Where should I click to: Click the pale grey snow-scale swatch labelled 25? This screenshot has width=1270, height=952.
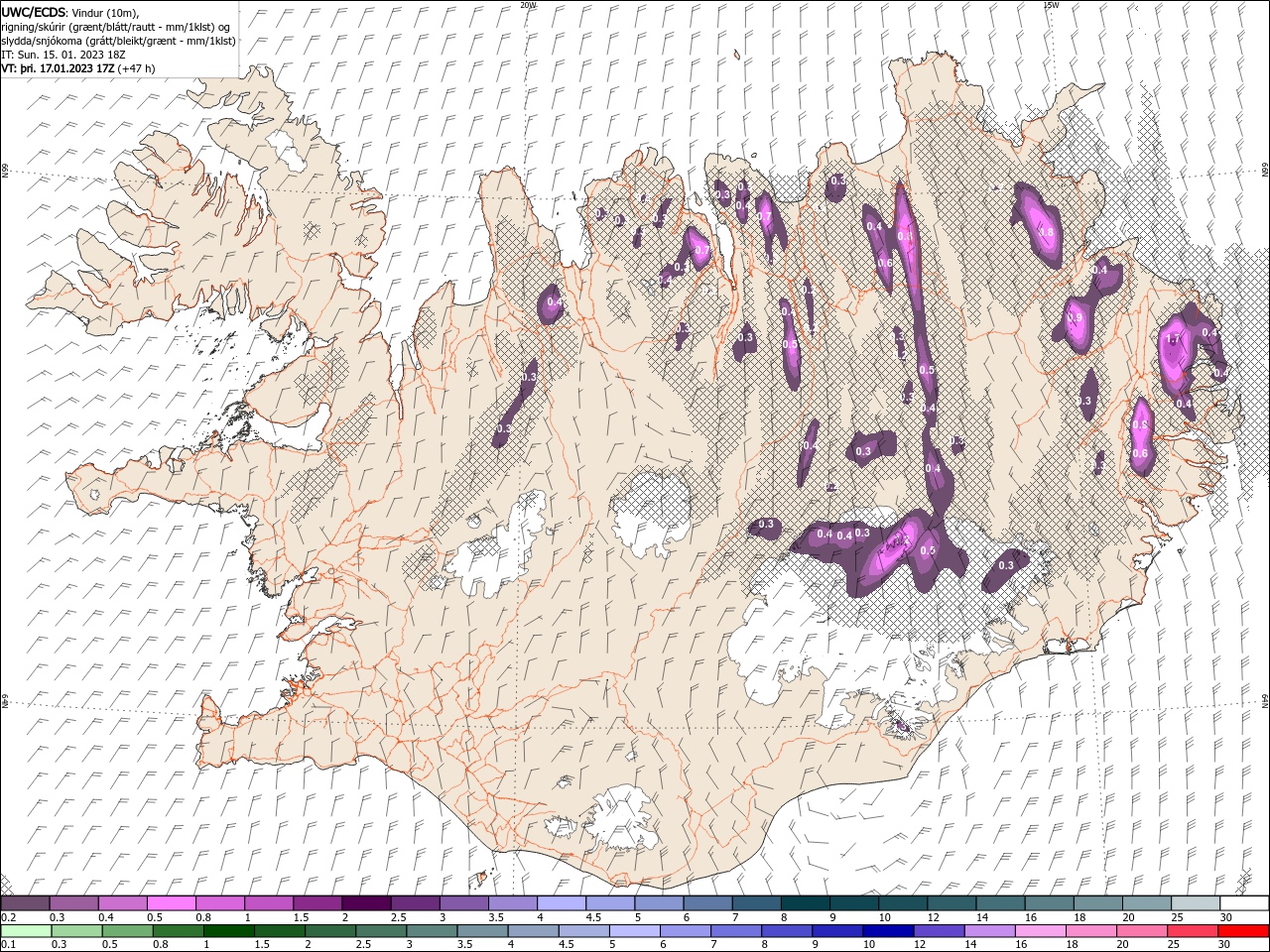pos(1195,903)
